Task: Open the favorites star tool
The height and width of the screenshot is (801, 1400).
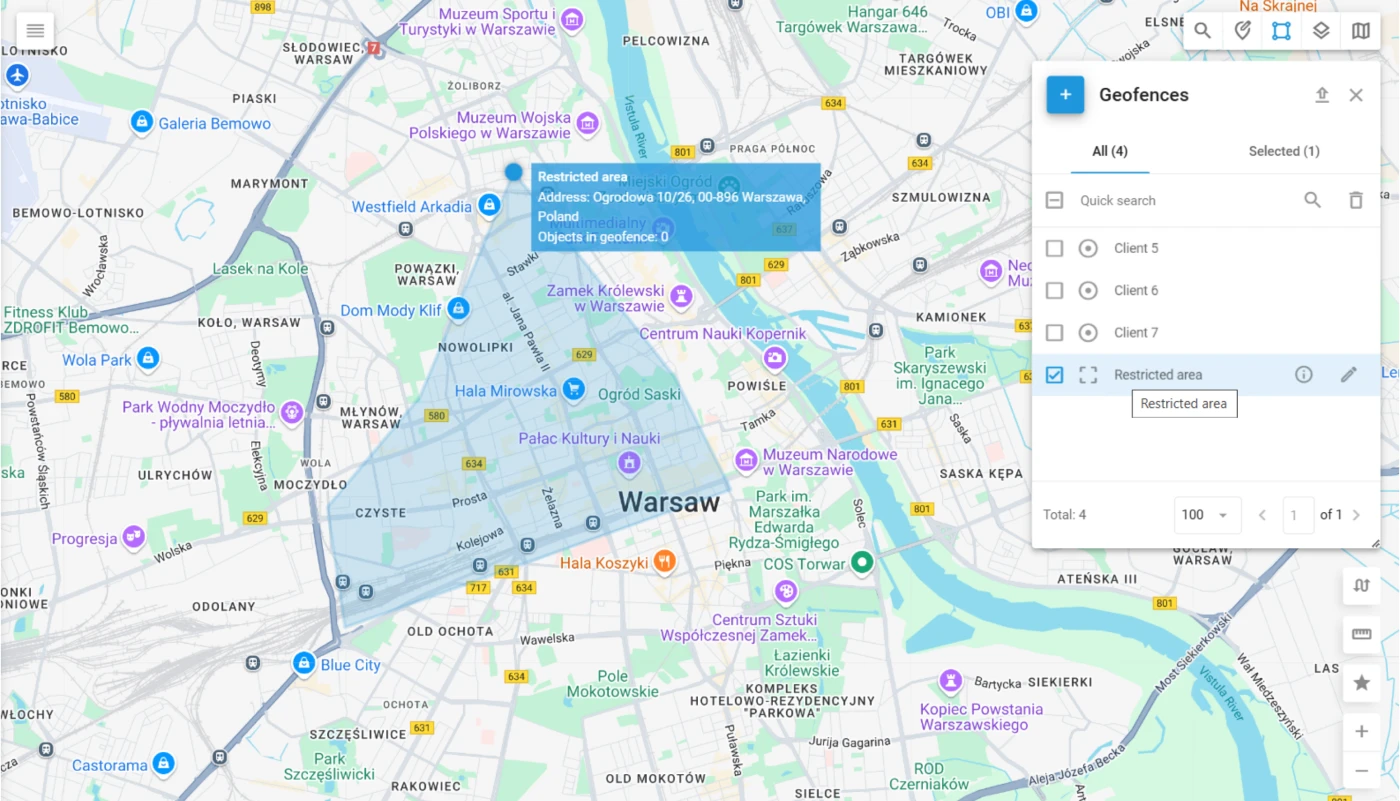Action: (x=1361, y=683)
